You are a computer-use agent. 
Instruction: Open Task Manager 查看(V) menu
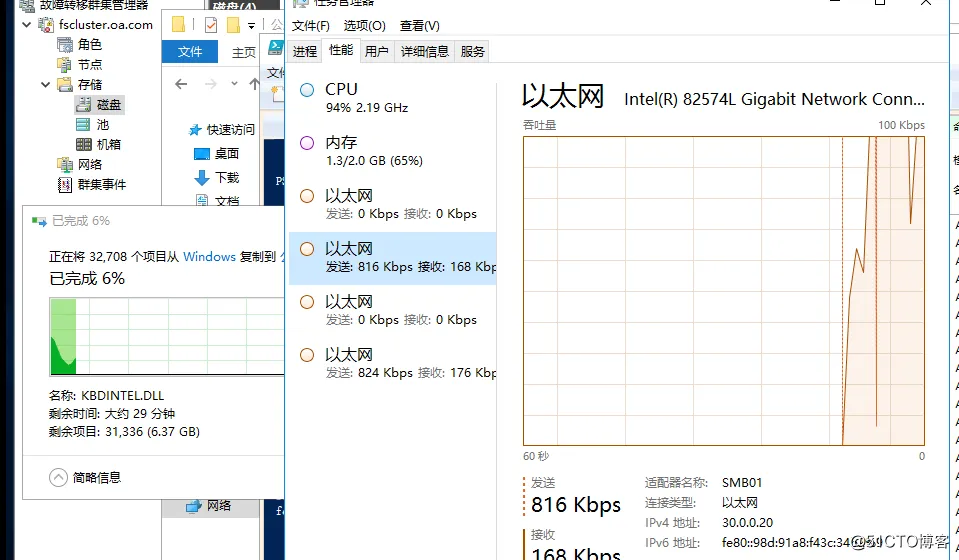(x=420, y=26)
